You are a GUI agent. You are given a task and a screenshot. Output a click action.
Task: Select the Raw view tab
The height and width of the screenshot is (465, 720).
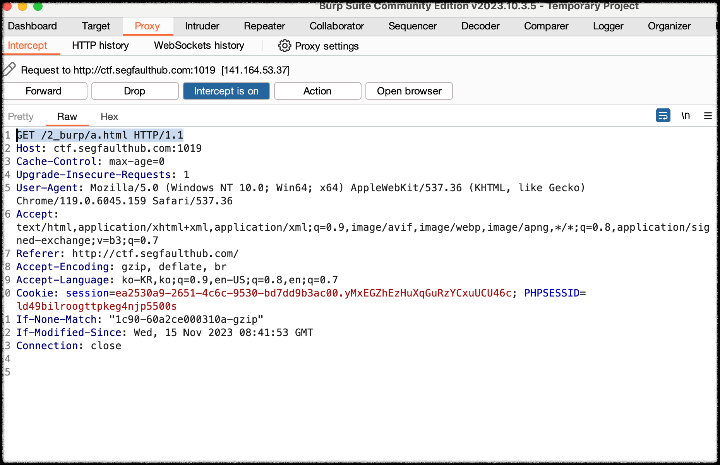pyautogui.click(x=67, y=117)
